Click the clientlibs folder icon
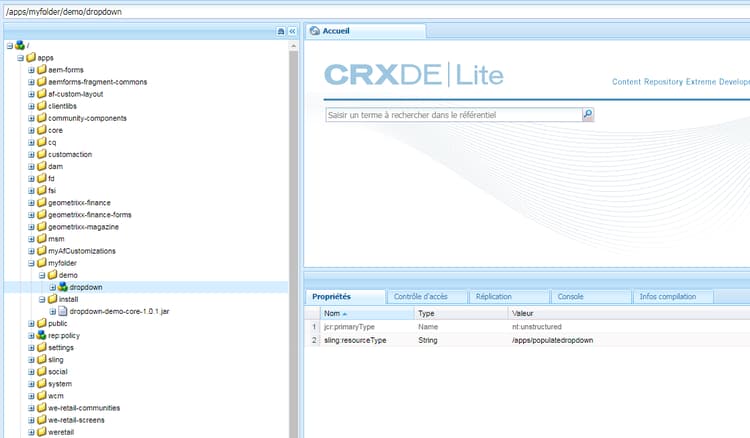Image resolution: width=750 pixels, height=438 pixels. [x=42, y=106]
